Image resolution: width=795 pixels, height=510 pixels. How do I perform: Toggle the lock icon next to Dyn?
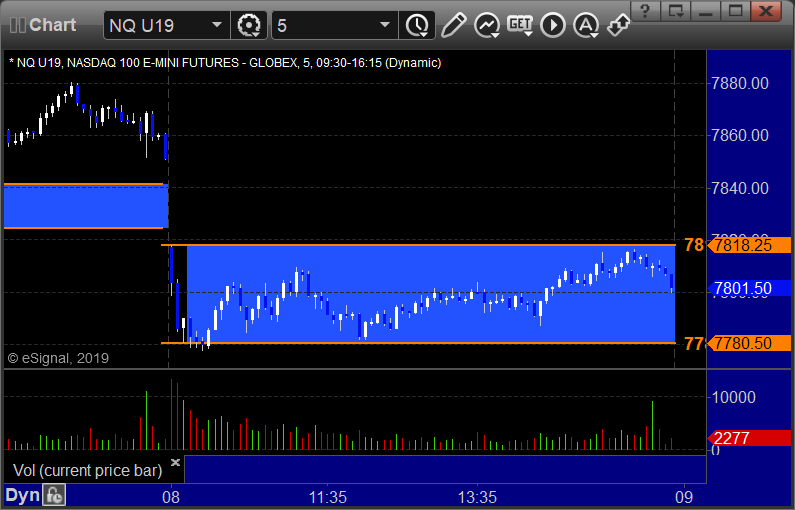click(x=54, y=495)
